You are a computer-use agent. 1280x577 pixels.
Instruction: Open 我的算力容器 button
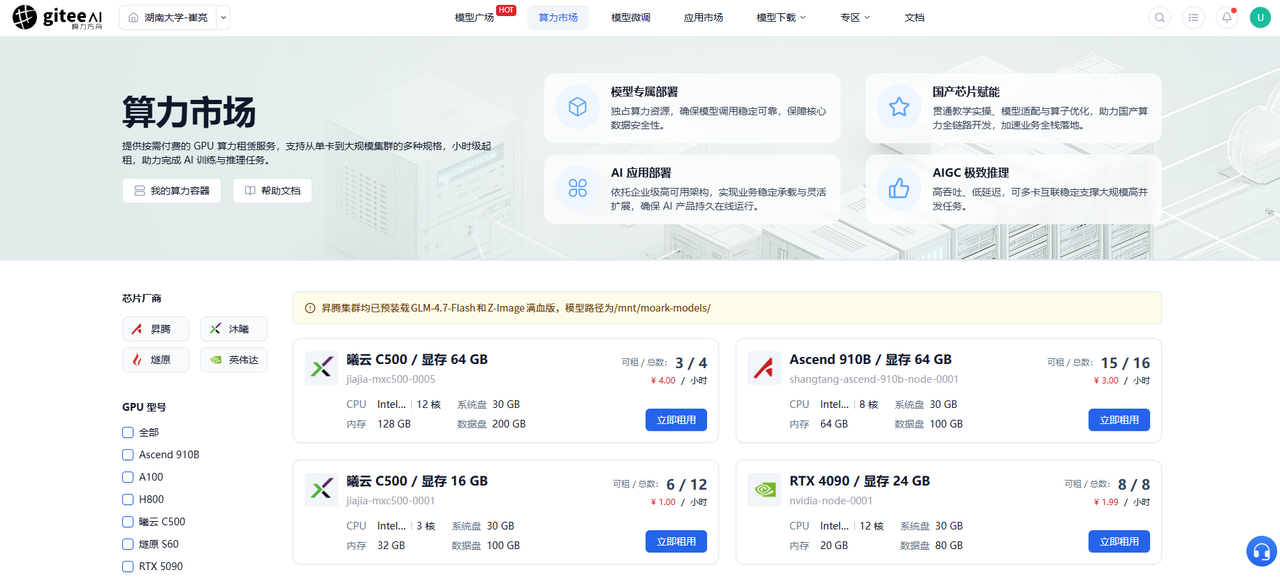point(172,190)
